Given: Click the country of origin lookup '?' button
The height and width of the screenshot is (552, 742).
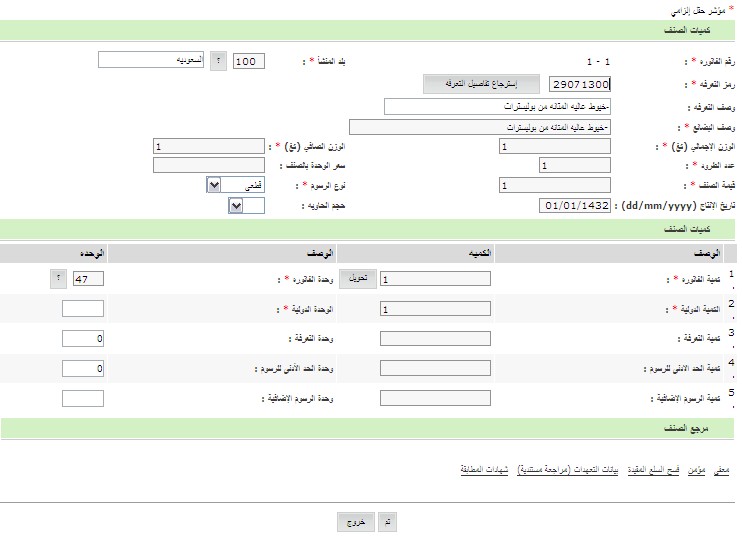Looking at the screenshot, I should click(218, 61).
